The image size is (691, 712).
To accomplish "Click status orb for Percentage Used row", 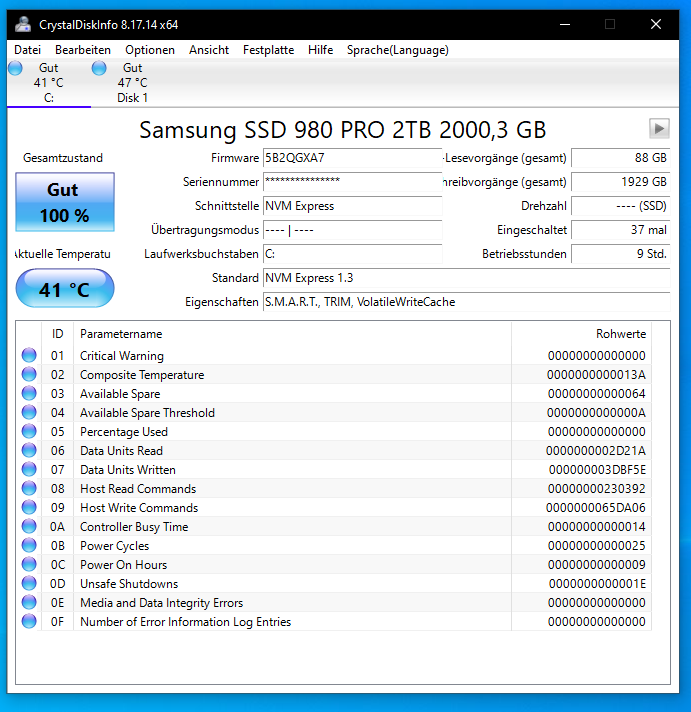I will click(29, 431).
